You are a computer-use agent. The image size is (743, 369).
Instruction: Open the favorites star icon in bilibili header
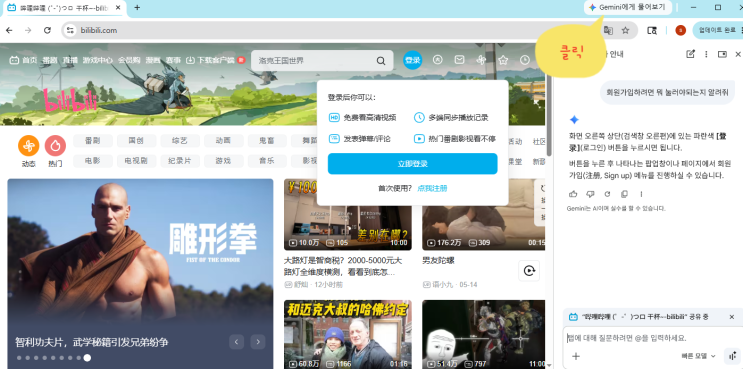[x=503, y=60]
